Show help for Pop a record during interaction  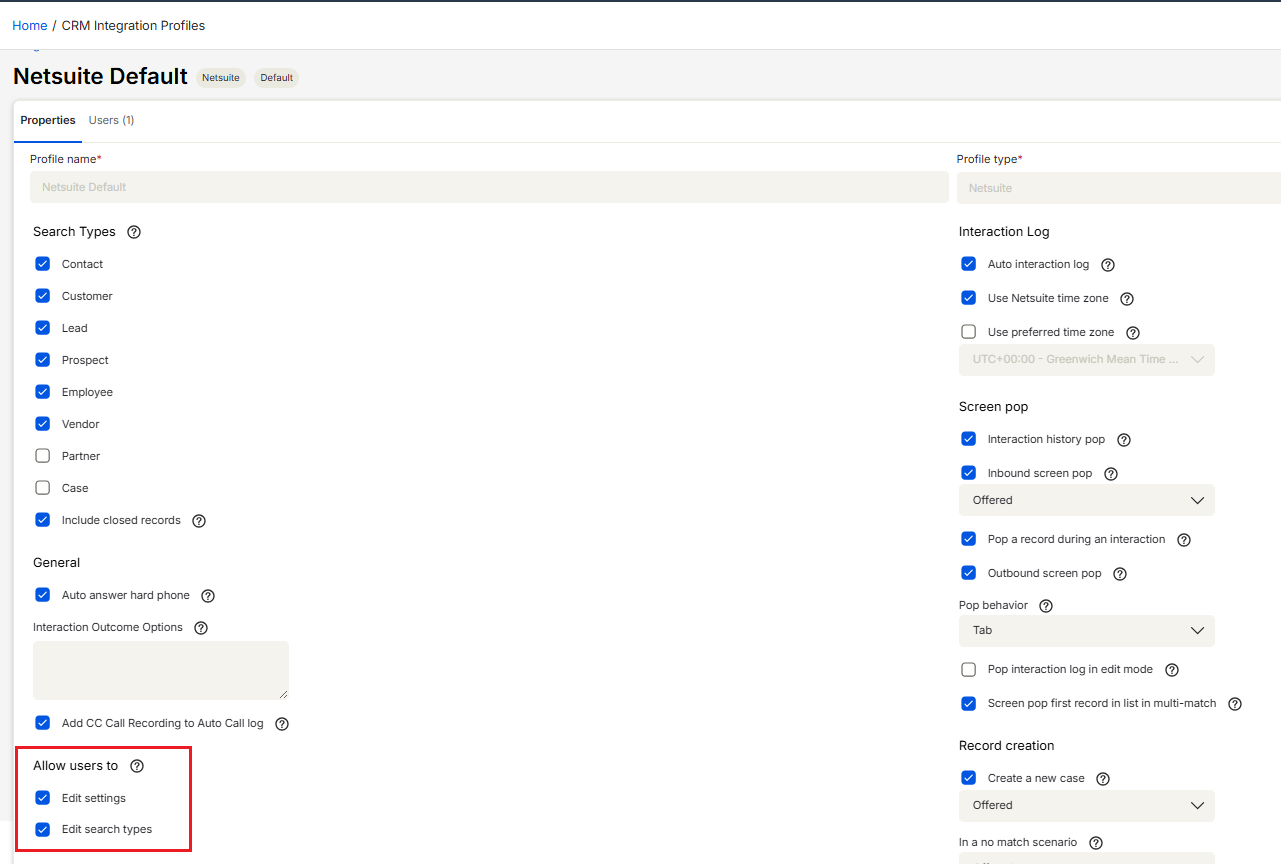pyautogui.click(x=1184, y=540)
